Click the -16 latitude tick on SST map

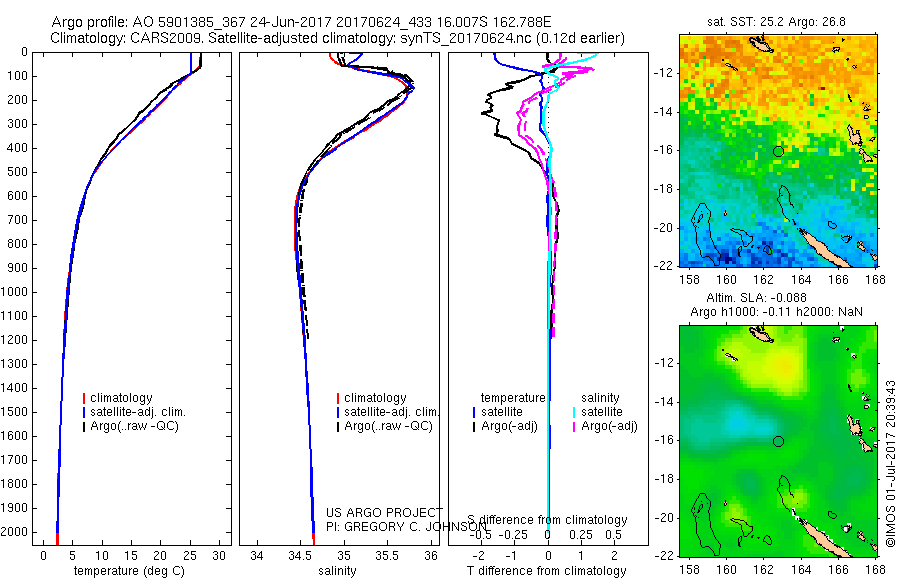[x=662, y=150]
